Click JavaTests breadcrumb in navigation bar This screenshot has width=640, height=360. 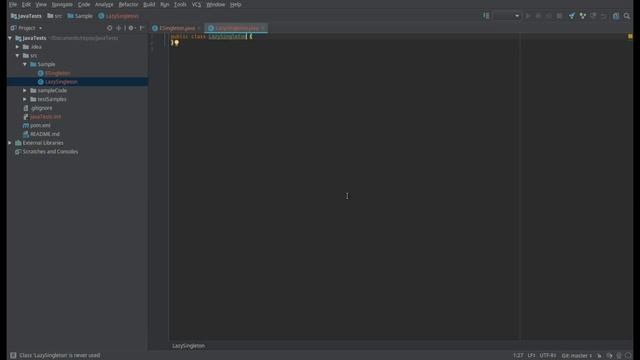tap(26, 16)
